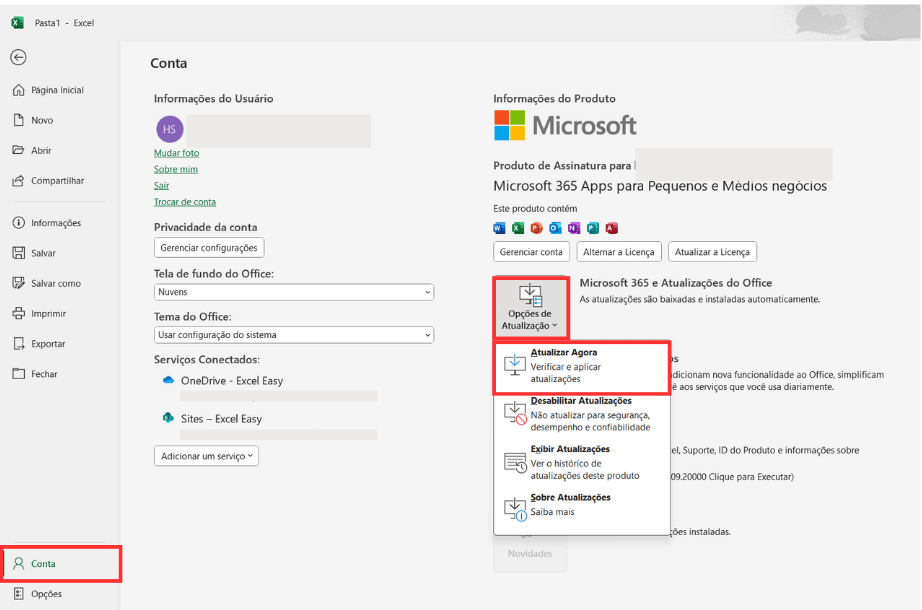Click the Gerenciar conta button
The height and width of the screenshot is (610, 922).
[532, 252]
